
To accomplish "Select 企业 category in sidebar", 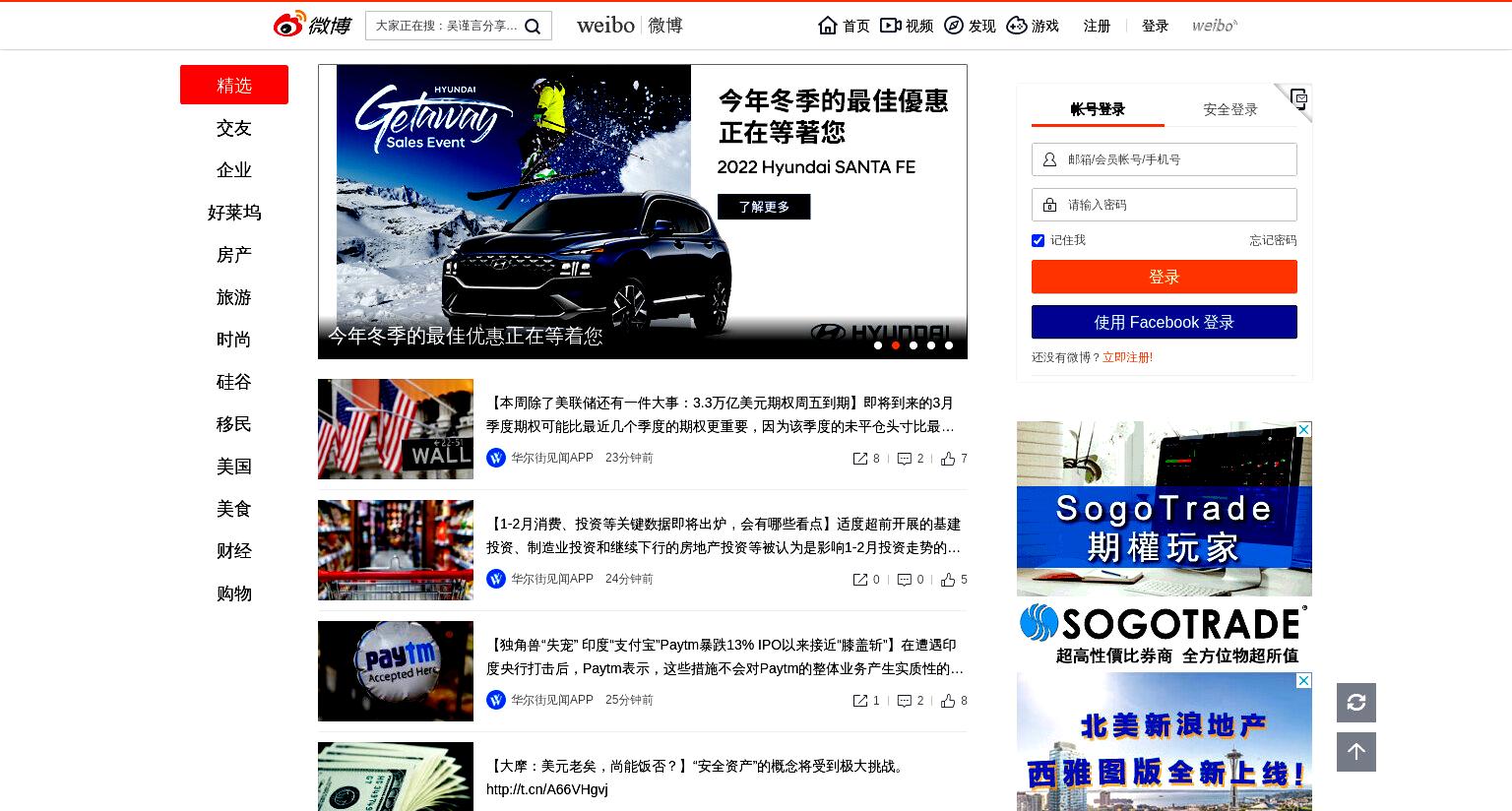I will click(x=234, y=170).
